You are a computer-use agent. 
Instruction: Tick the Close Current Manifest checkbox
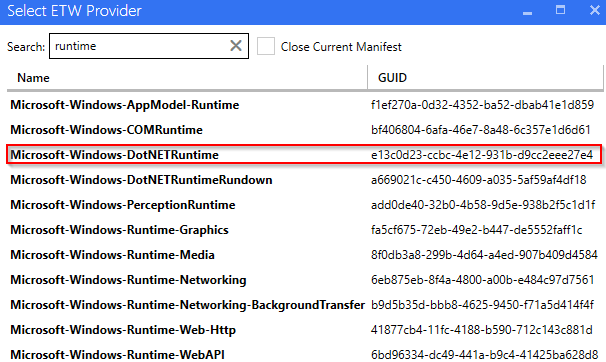click(x=266, y=46)
